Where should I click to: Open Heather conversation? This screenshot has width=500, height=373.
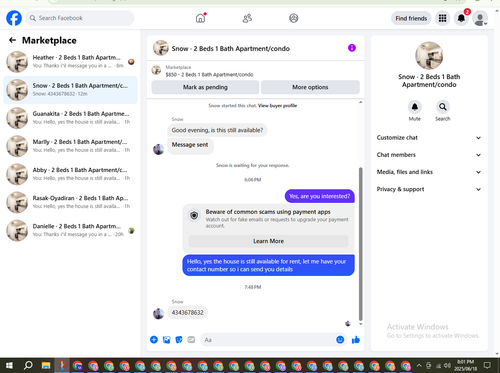(x=70, y=62)
